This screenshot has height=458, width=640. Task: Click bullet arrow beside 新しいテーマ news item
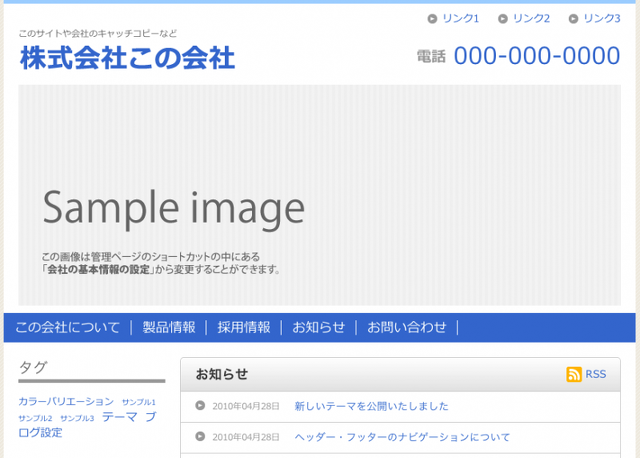tap(200, 406)
